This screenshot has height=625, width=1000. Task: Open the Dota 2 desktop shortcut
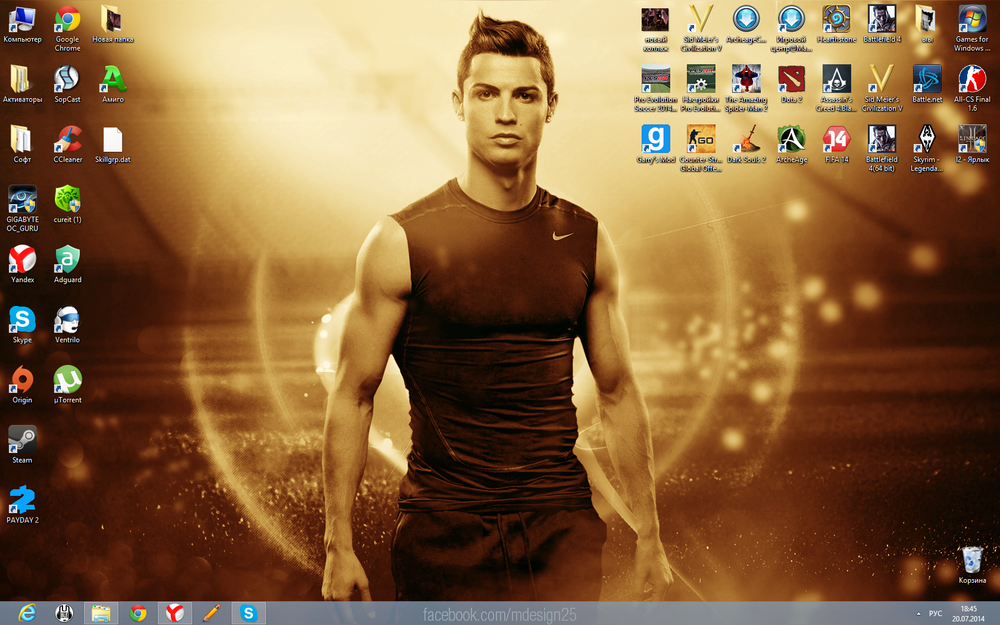coord(792,80)
